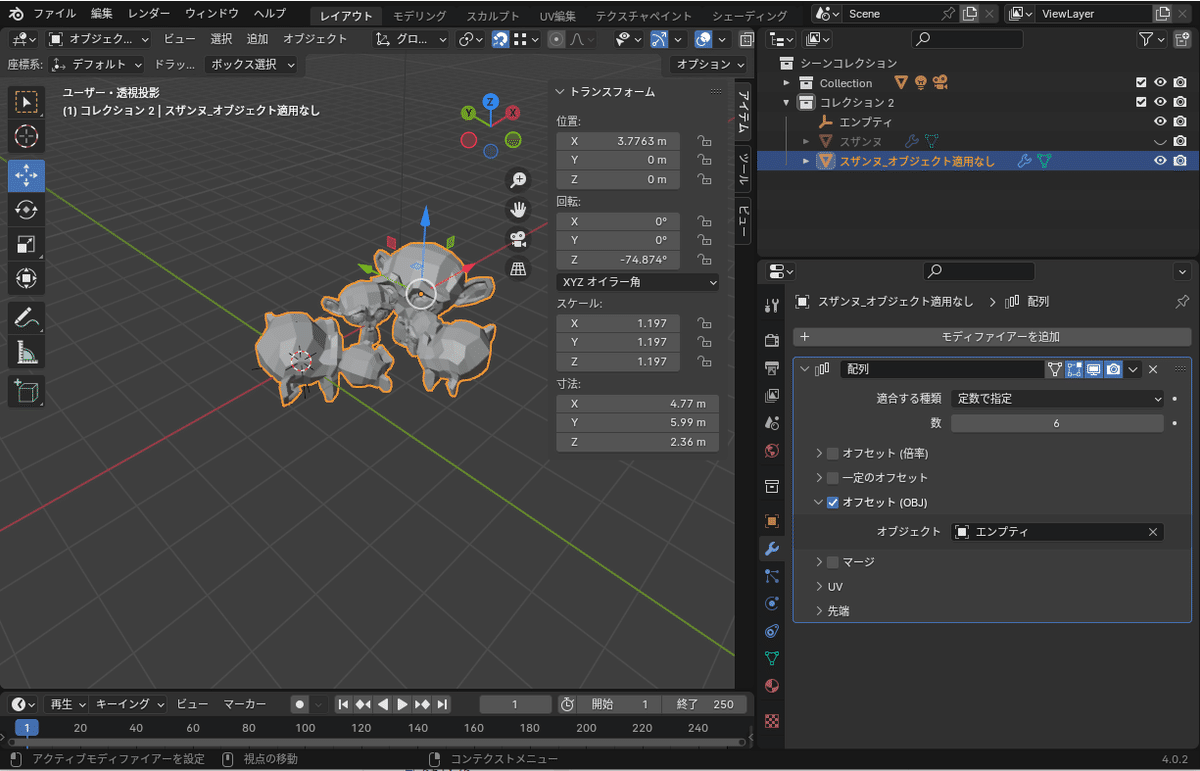Open the シェーディング workspace tab

(750, 16)
